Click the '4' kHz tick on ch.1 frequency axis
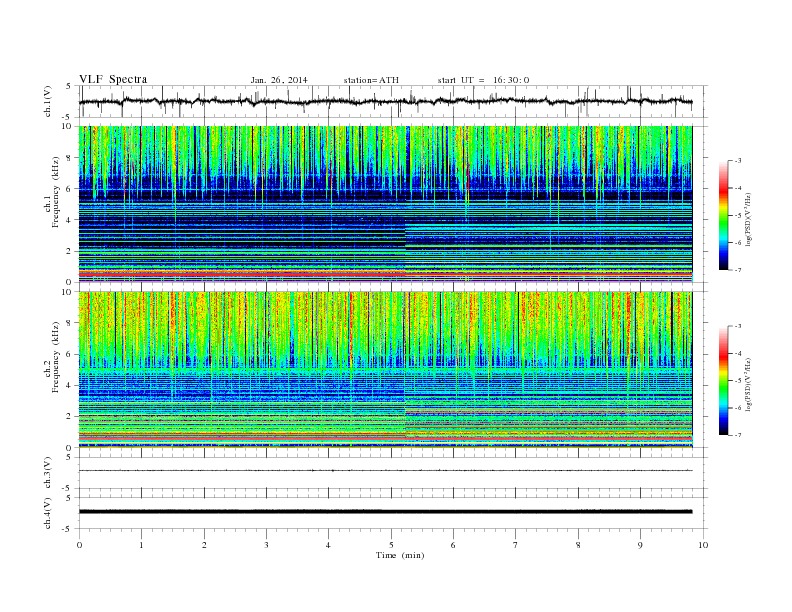The width and height of the screenshot is (792, 612). [x=69, y=220]
